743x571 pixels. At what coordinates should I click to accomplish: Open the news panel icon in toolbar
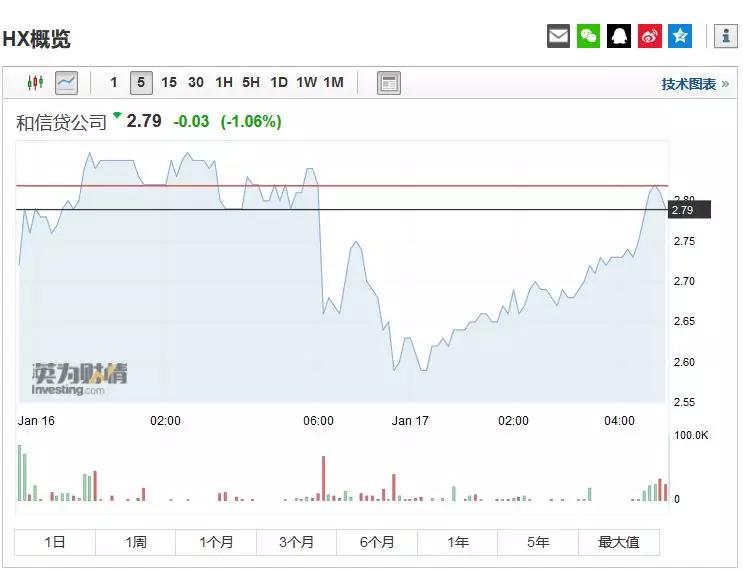tap(389, 83)
